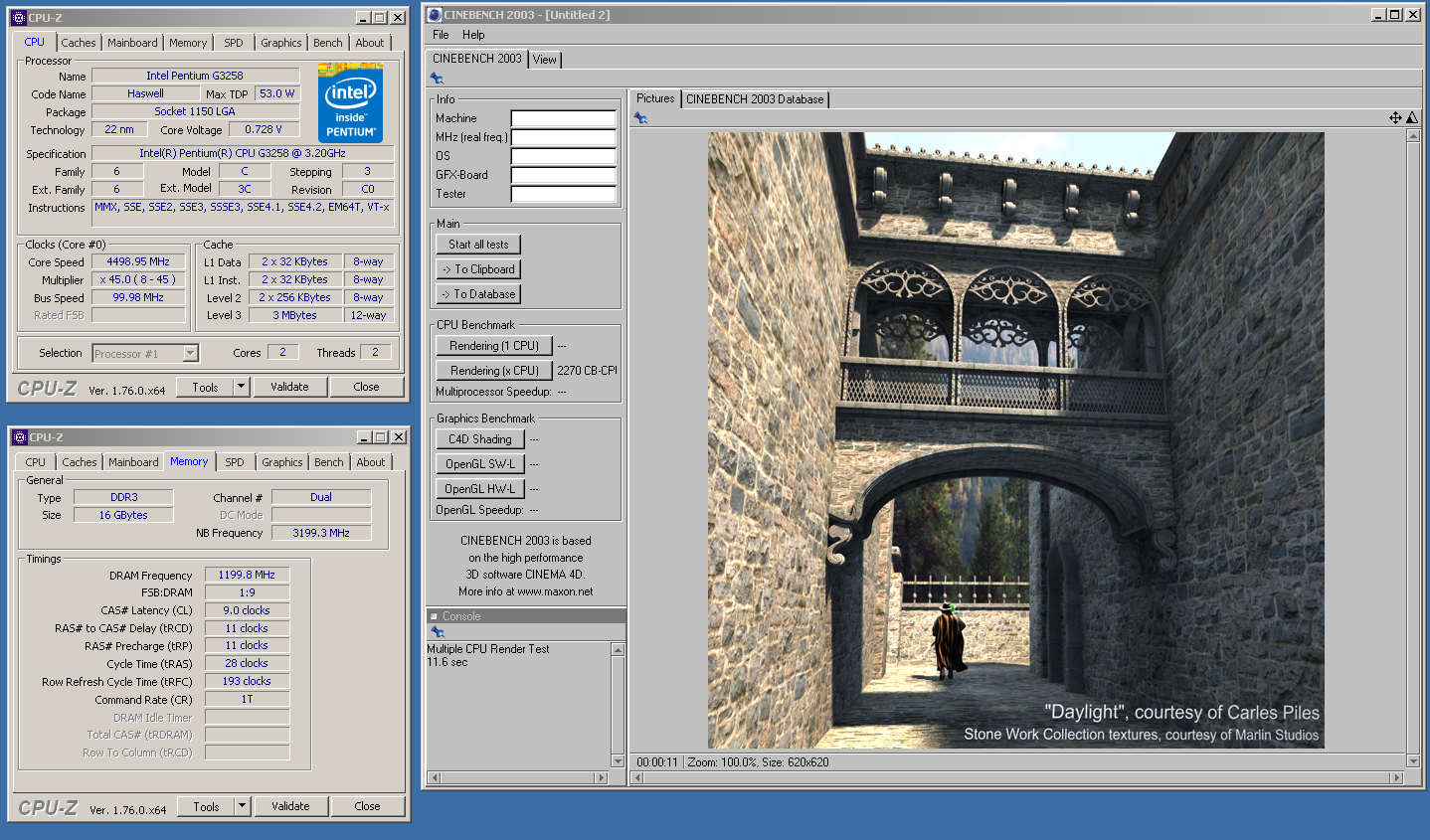Click the Console vertical scrollbar up arrow

coord(618,649)
